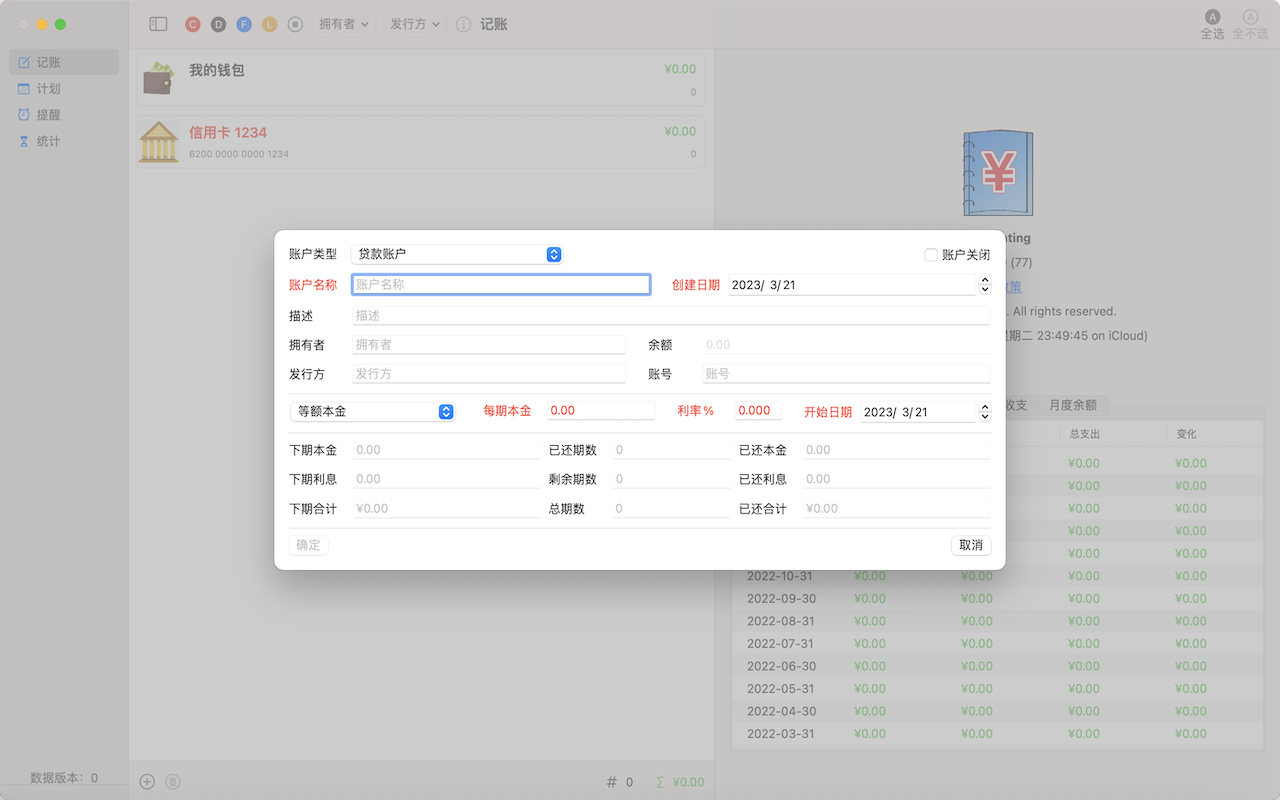Viewport: 1280px width, 800px height.
Task: Select the 信用卡 1234 account name
Action: pos(228,132)
